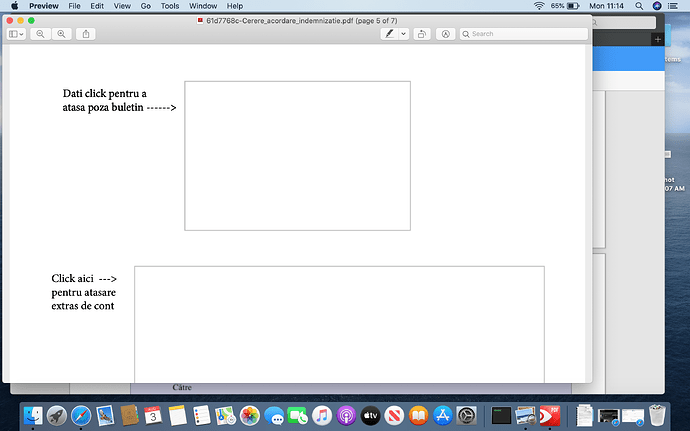
Task: Open the View menu
Action: click(x=122, y=6)
